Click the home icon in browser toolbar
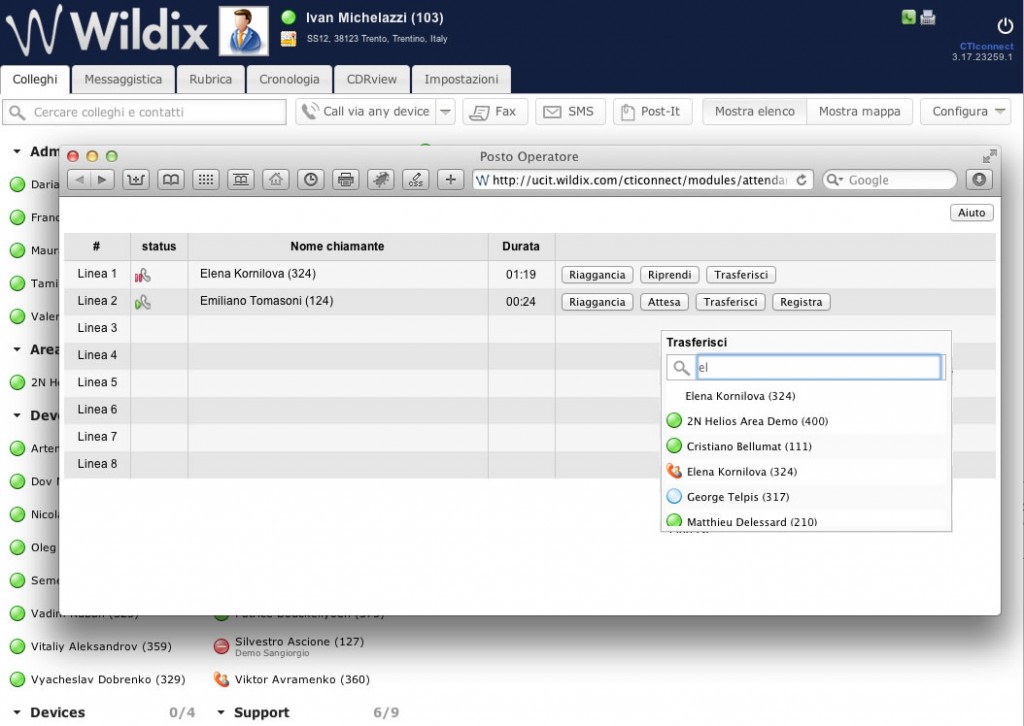 277,180
